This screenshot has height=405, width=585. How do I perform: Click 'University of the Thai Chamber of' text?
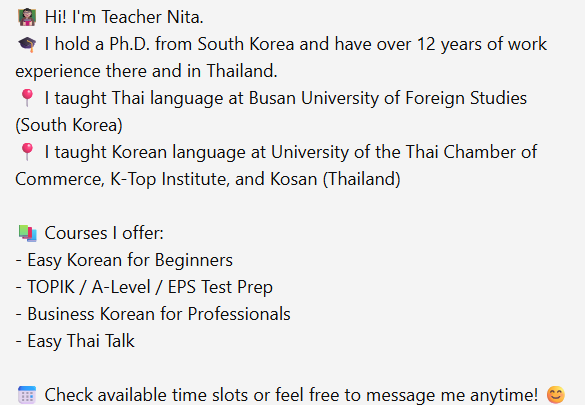coord(404,152)
